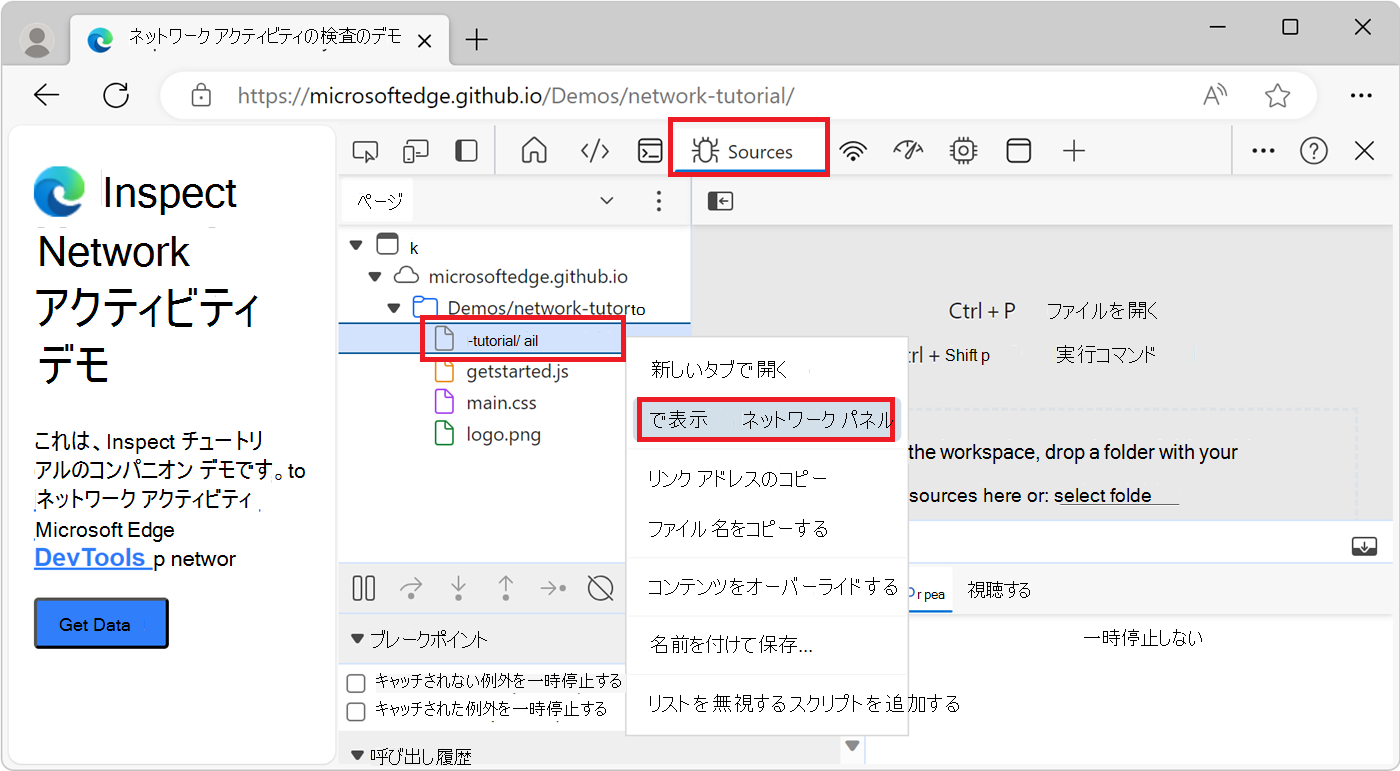Enable キャッチされない例外を一時停止する checkbox
The image size is (1400, 771).
click(x=355, y=681)
